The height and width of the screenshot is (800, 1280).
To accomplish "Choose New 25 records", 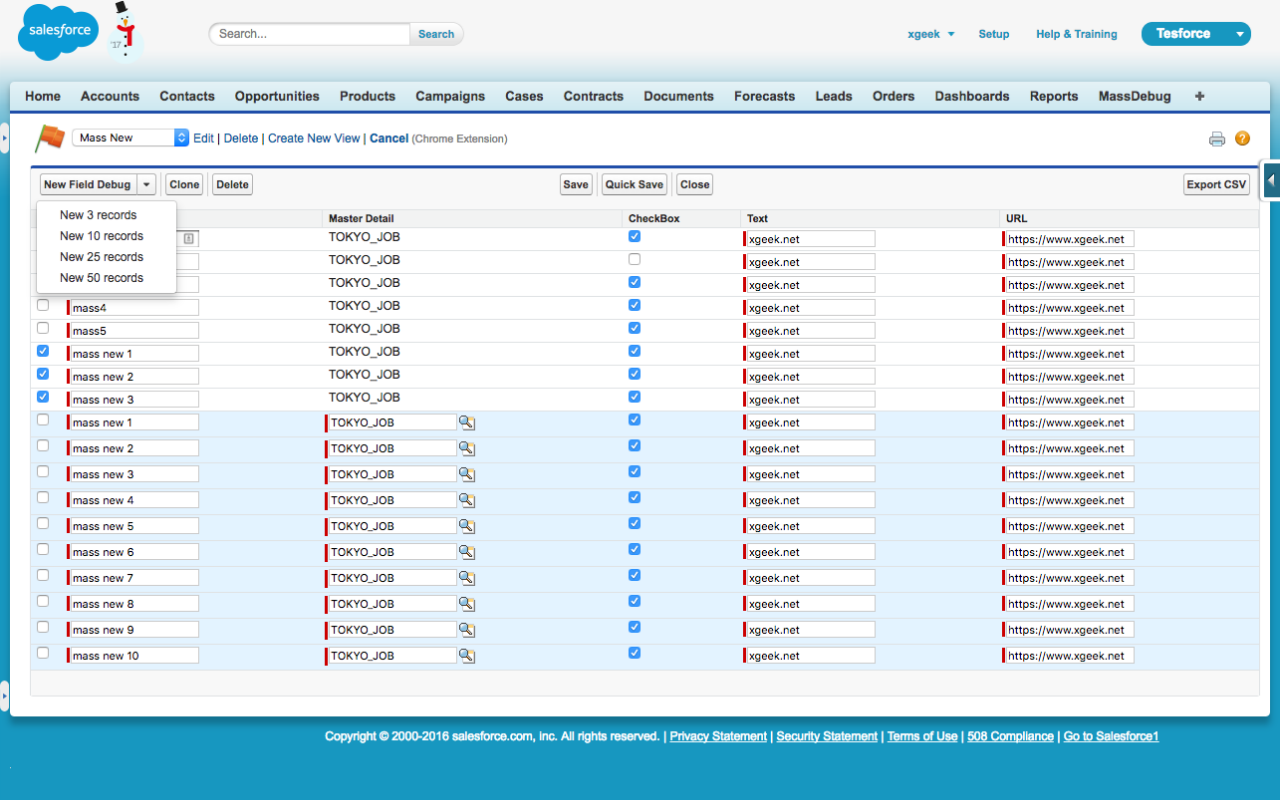I will tap(101, 257).
